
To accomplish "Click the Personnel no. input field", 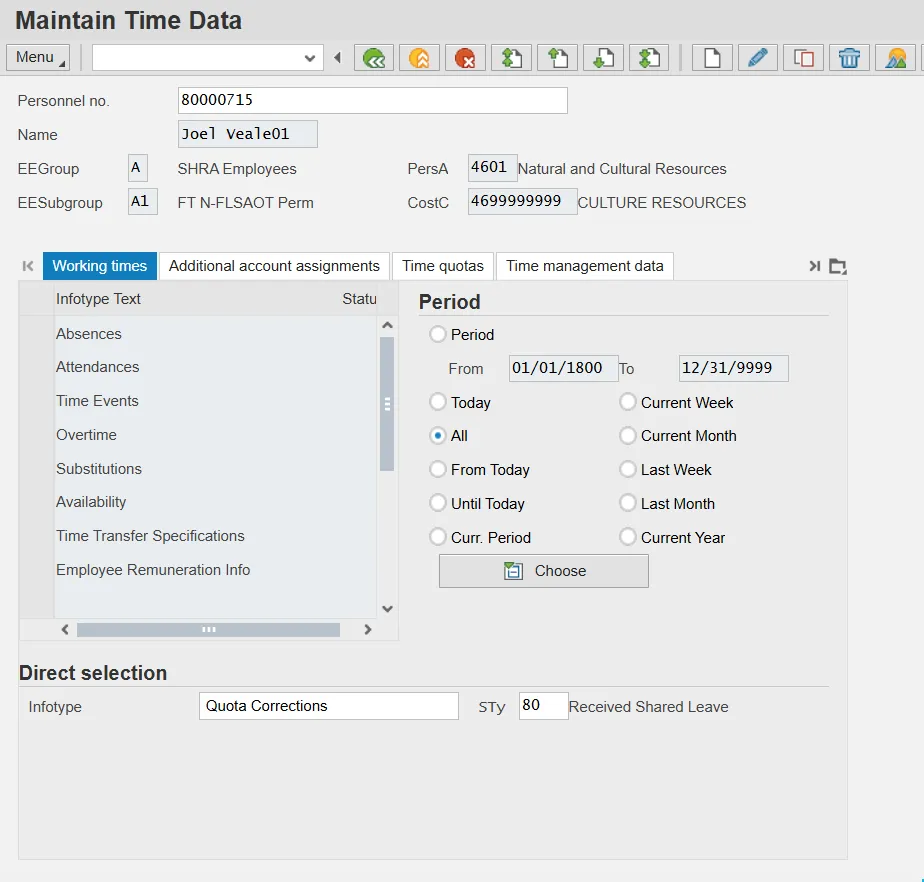I will coord(372,100).
